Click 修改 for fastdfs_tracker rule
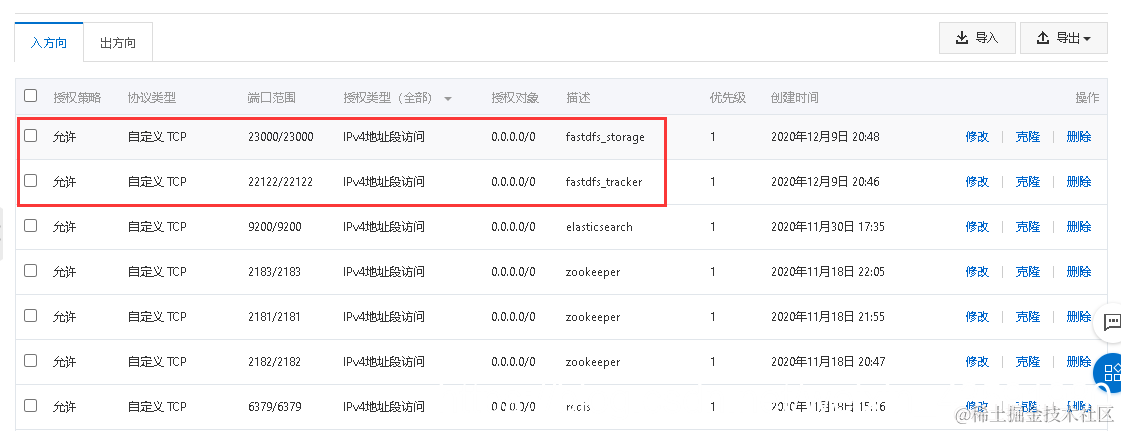The image size is (1121, 431). tap(977, 182)
